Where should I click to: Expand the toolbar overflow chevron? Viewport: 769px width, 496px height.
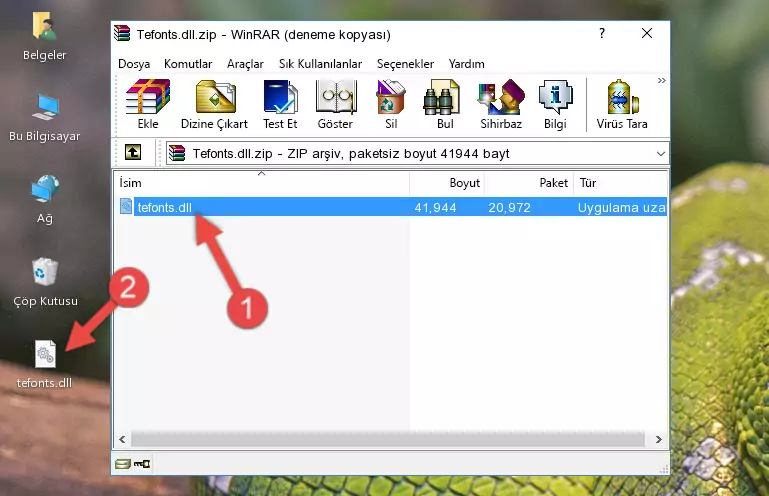(662, 80)
